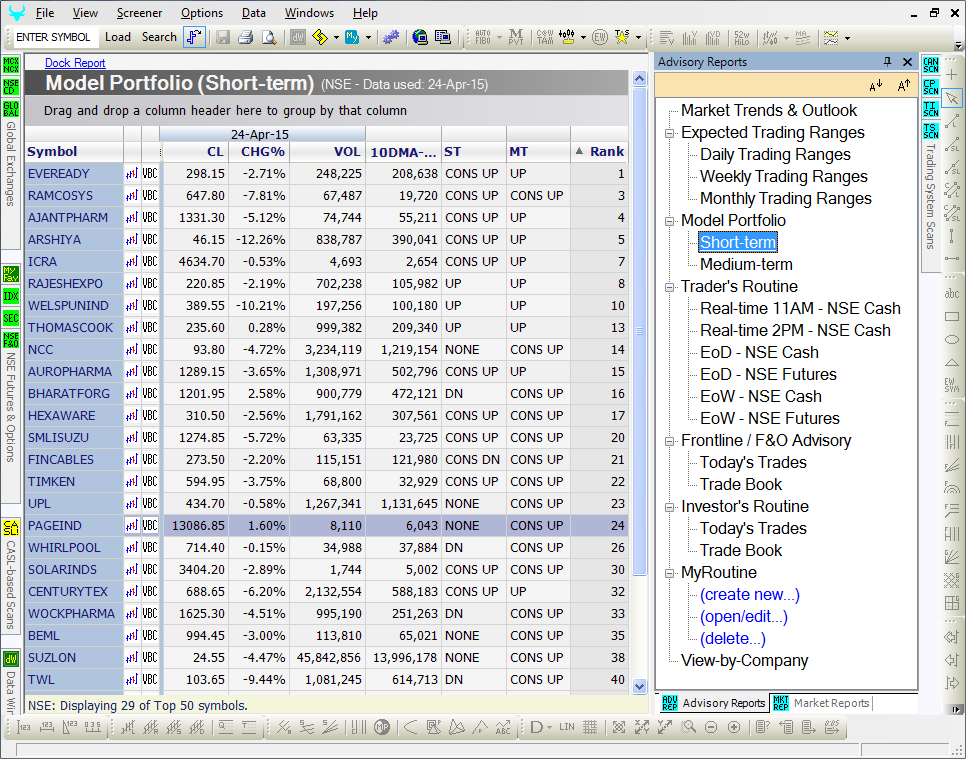
Task: Open the Medium-term model portfolio report
Action: coord(746,264)
